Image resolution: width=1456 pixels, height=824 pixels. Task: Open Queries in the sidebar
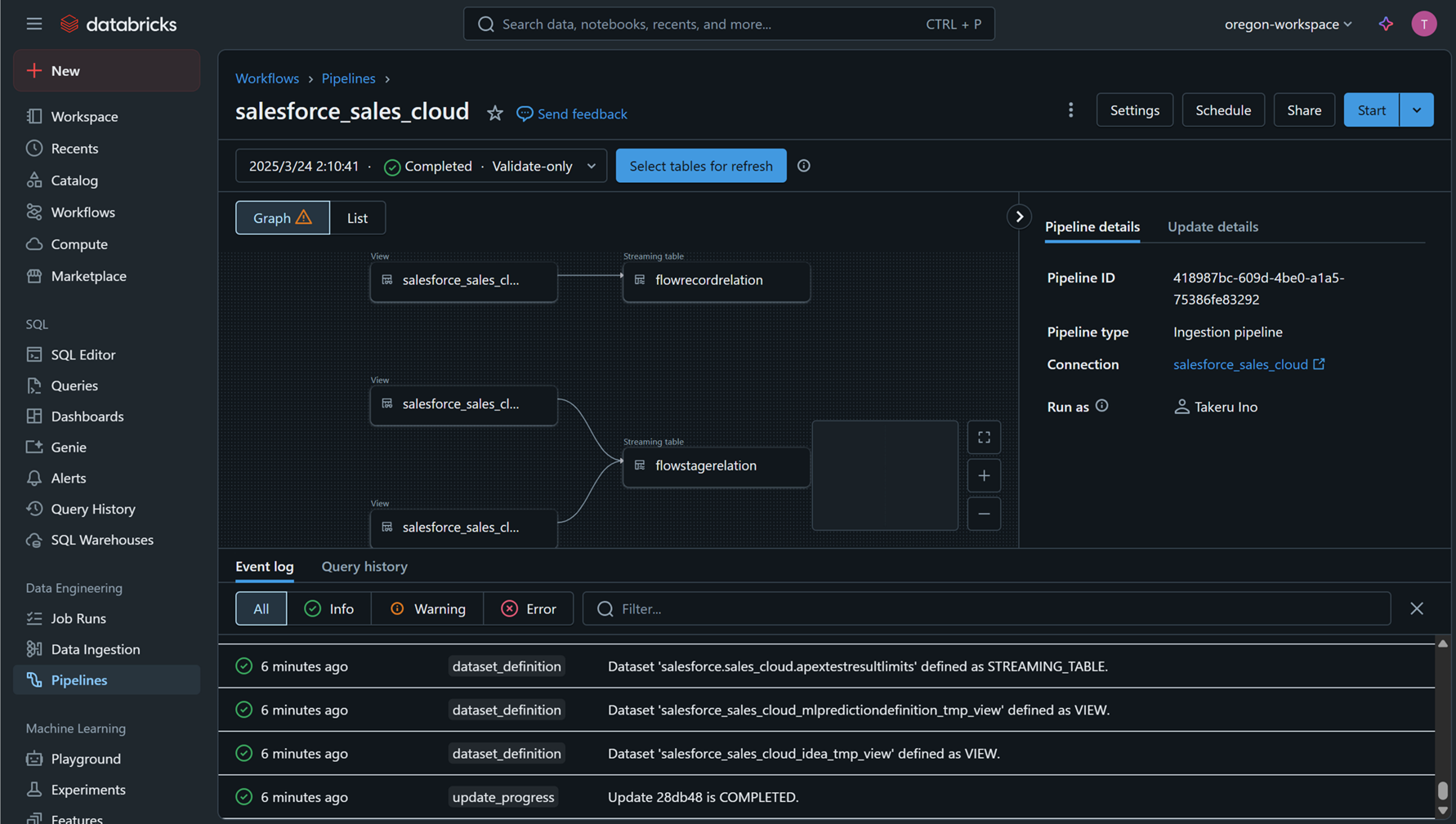coord(107,385)
